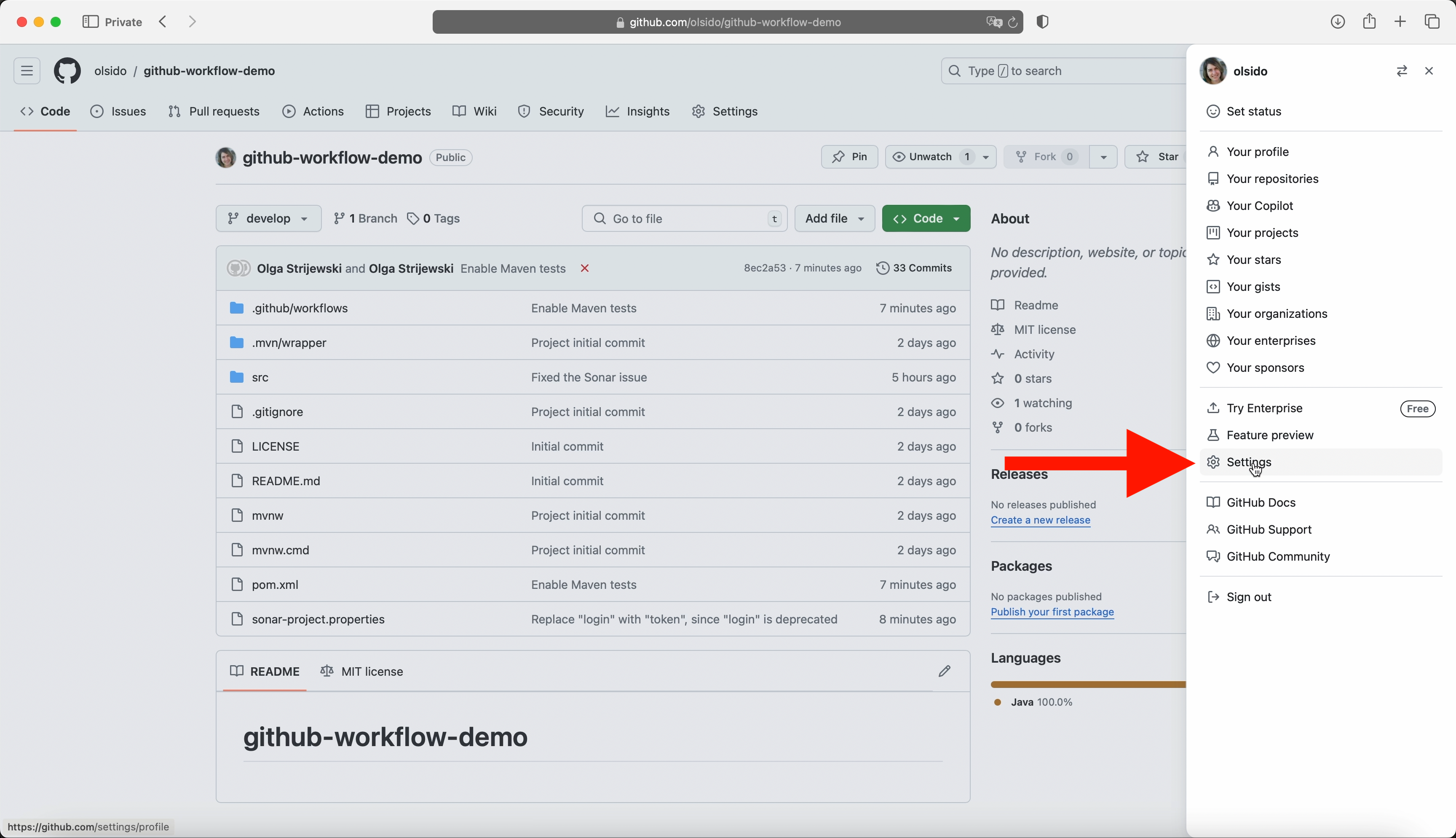Click the account switcher arrows icon
The width and height of the screenshot is (1456, 838).
[x=1401, y=71]
